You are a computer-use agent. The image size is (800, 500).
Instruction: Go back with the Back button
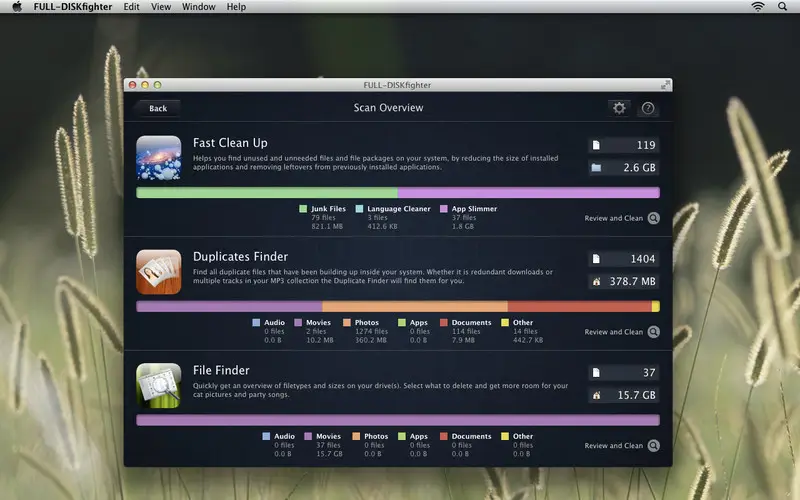point(157,108)
